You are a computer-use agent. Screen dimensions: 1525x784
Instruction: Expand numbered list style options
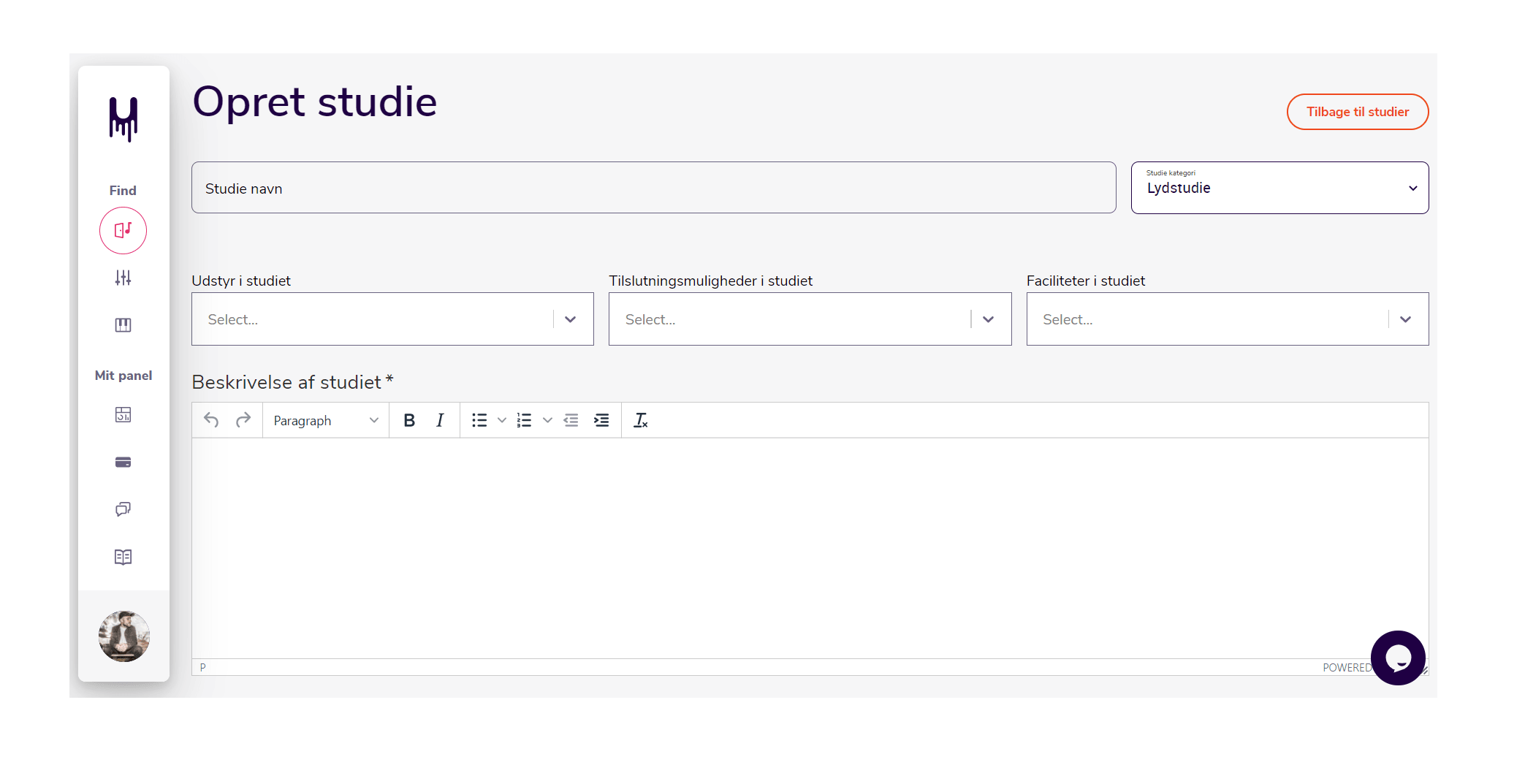(x=547, y=420)
